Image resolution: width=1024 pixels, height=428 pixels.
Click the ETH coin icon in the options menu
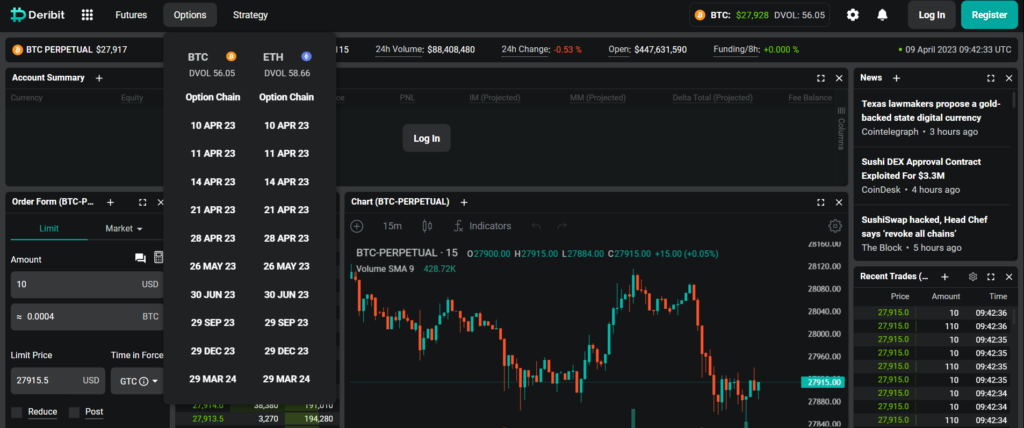pos(306,57)
